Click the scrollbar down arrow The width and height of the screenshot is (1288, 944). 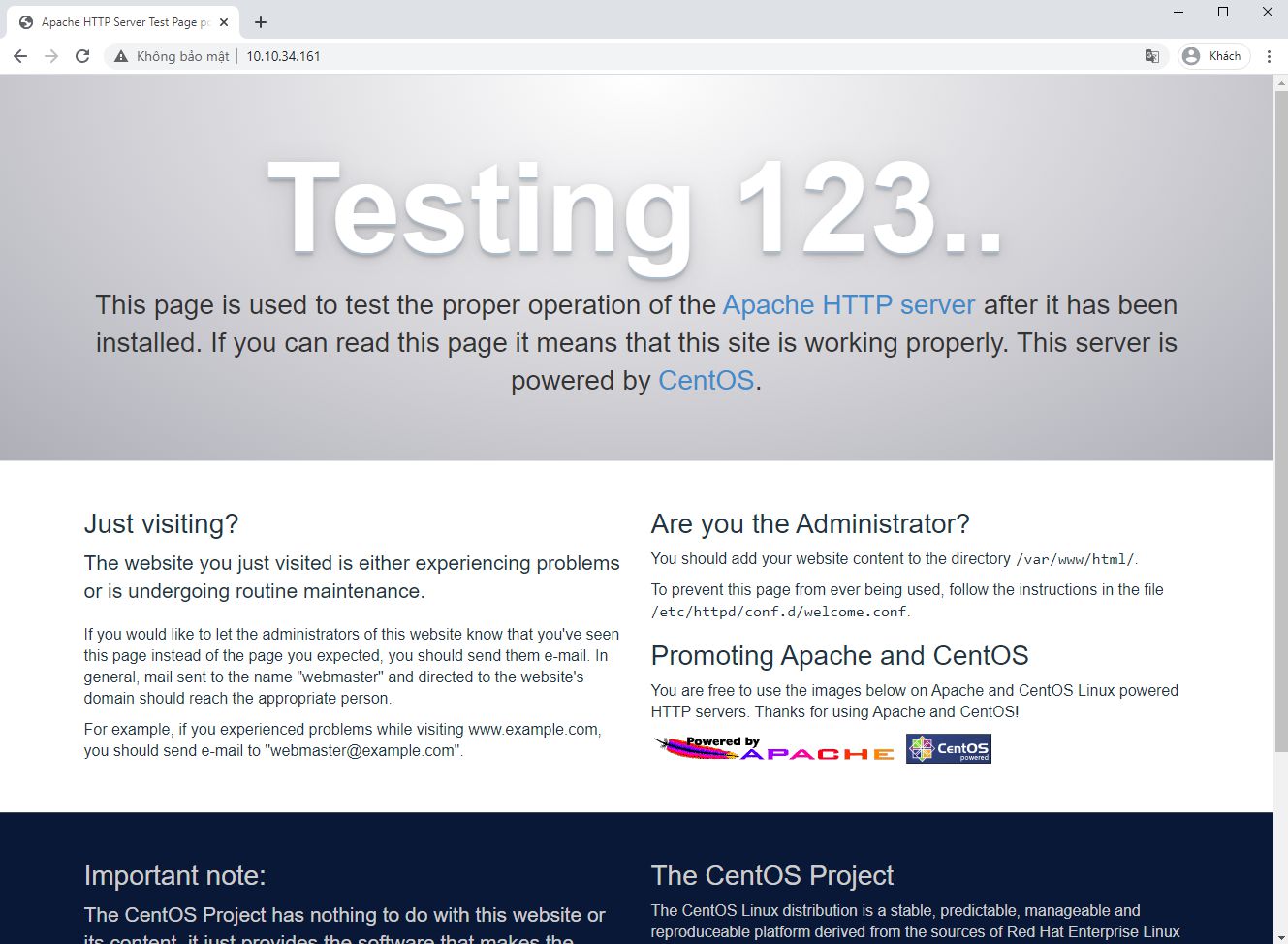[1280, 936]
